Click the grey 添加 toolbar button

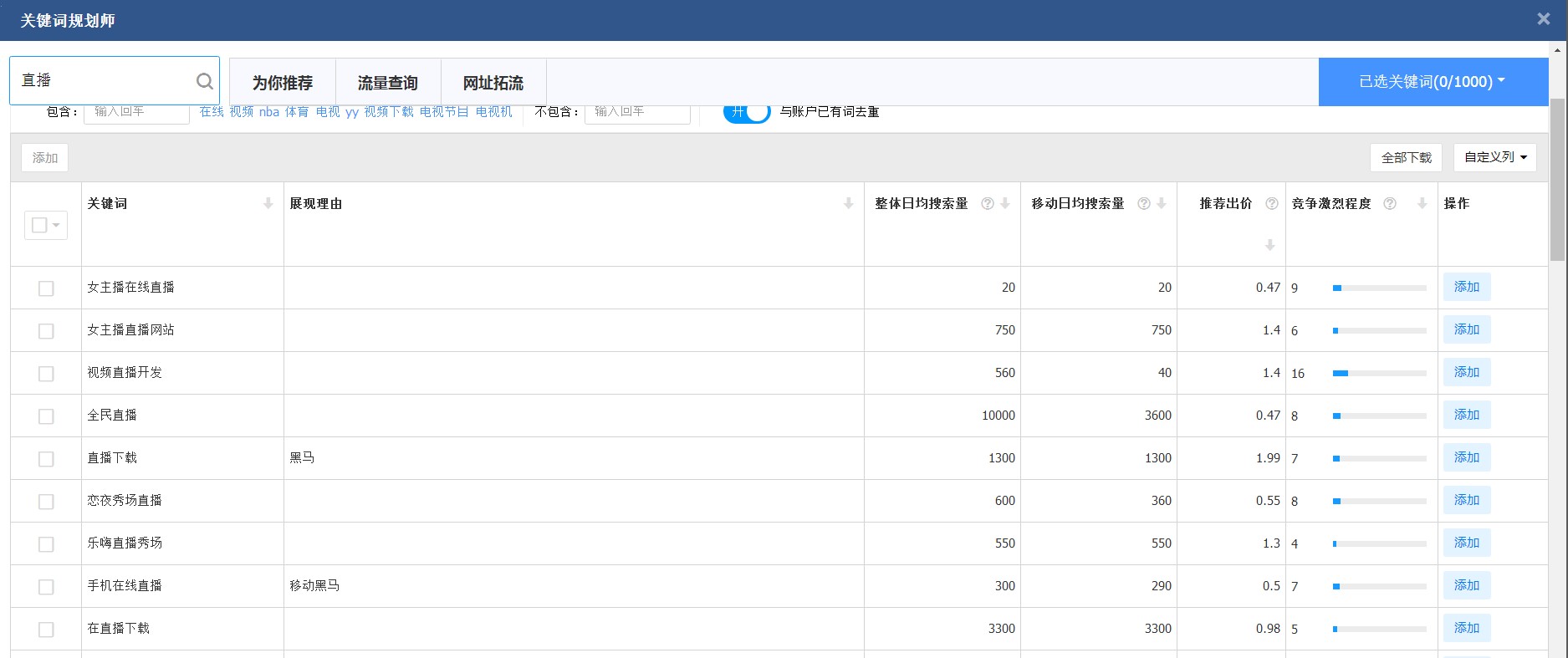(x=45, y=157)
